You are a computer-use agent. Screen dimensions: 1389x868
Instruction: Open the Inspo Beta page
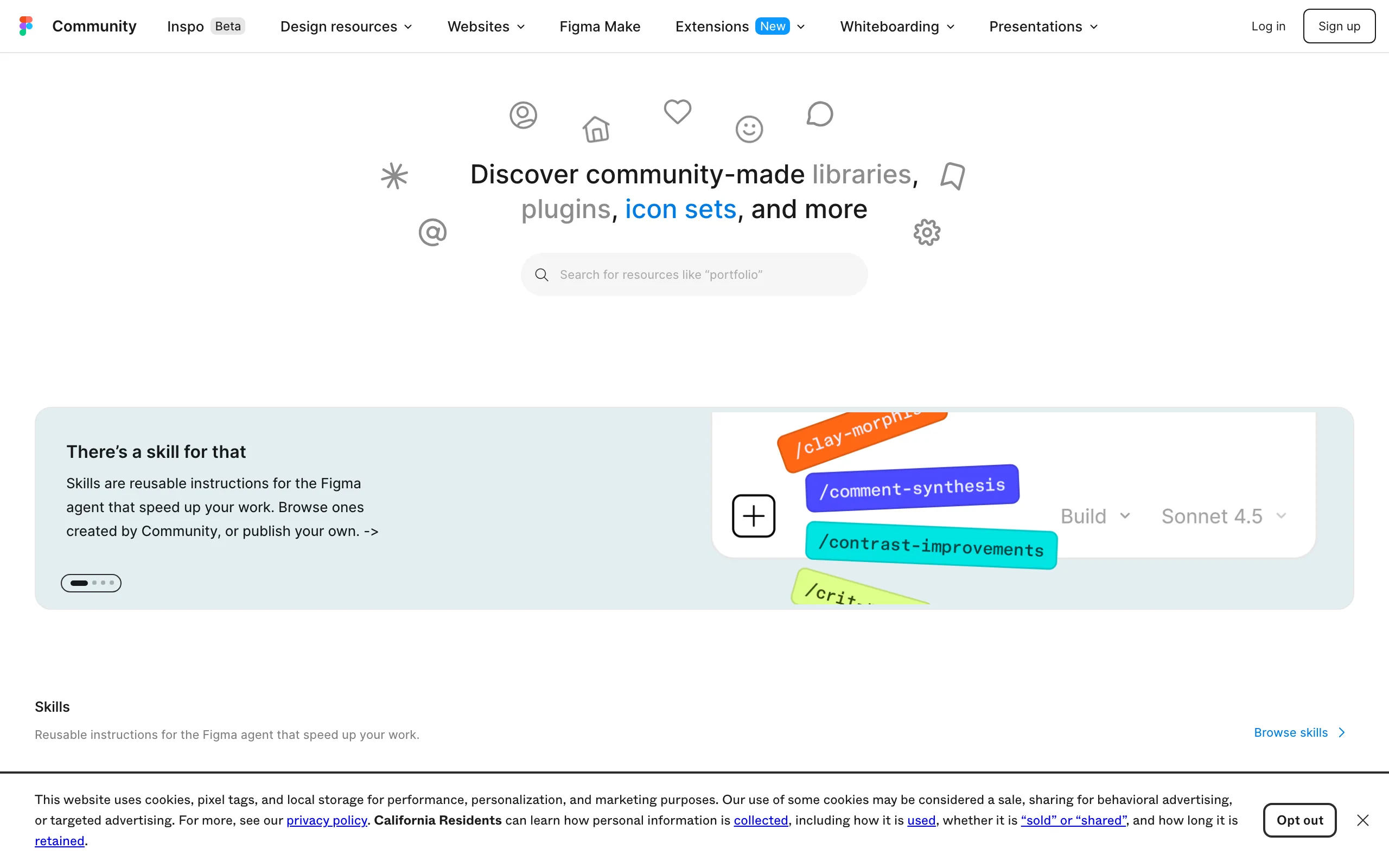point(206,27)
